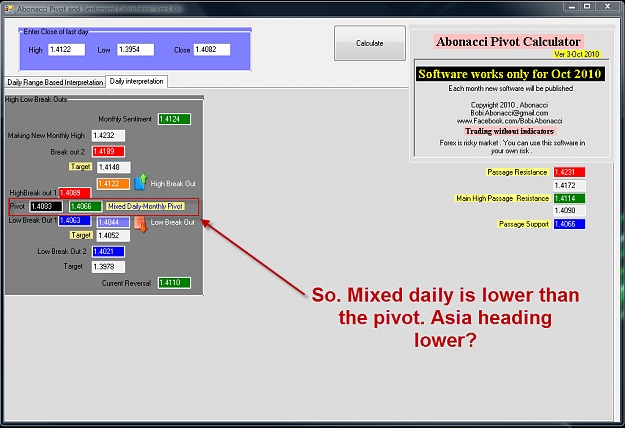625x428 pixels.
Task: Click the blue High Break Out arrow icon
Action: [141, 182]
